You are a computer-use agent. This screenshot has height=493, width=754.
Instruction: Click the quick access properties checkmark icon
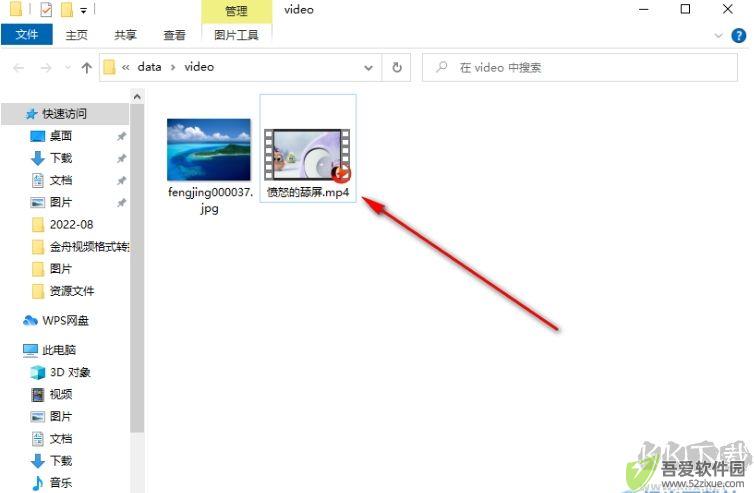click(x=46, y=10)
